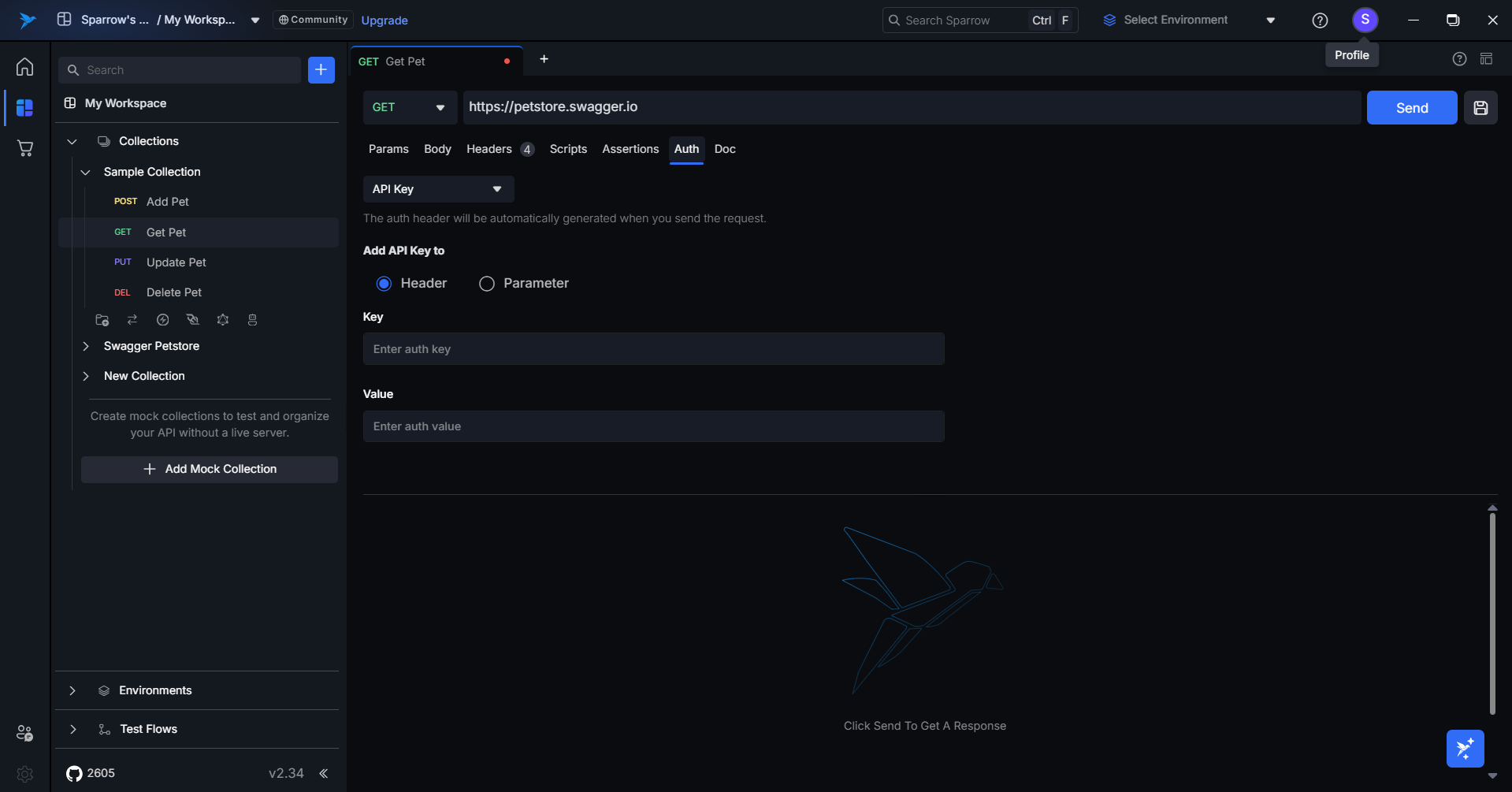The image size is (1512, 792).
Task: Open the GET method dropdown
Action: (x=409, y=108)
